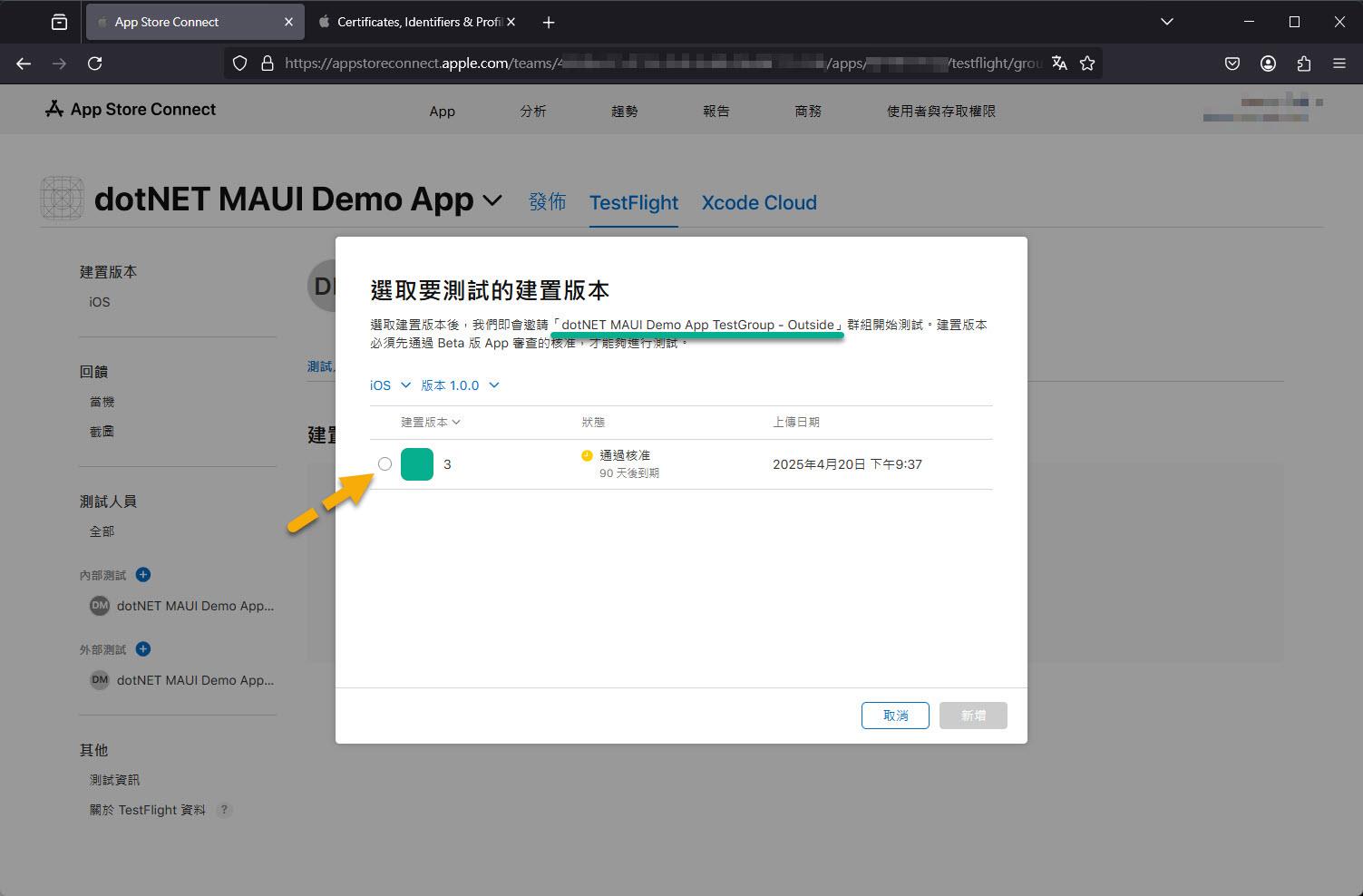
Task: Open the 分析 analytics menu
Action: [x=533, y=111]
